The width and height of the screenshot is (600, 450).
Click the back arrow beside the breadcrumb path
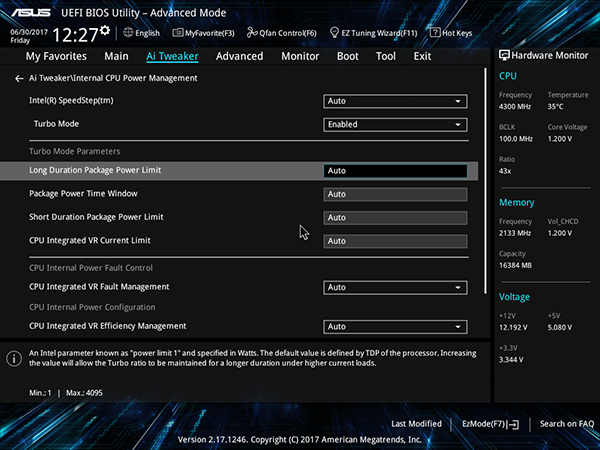[19, 78]
